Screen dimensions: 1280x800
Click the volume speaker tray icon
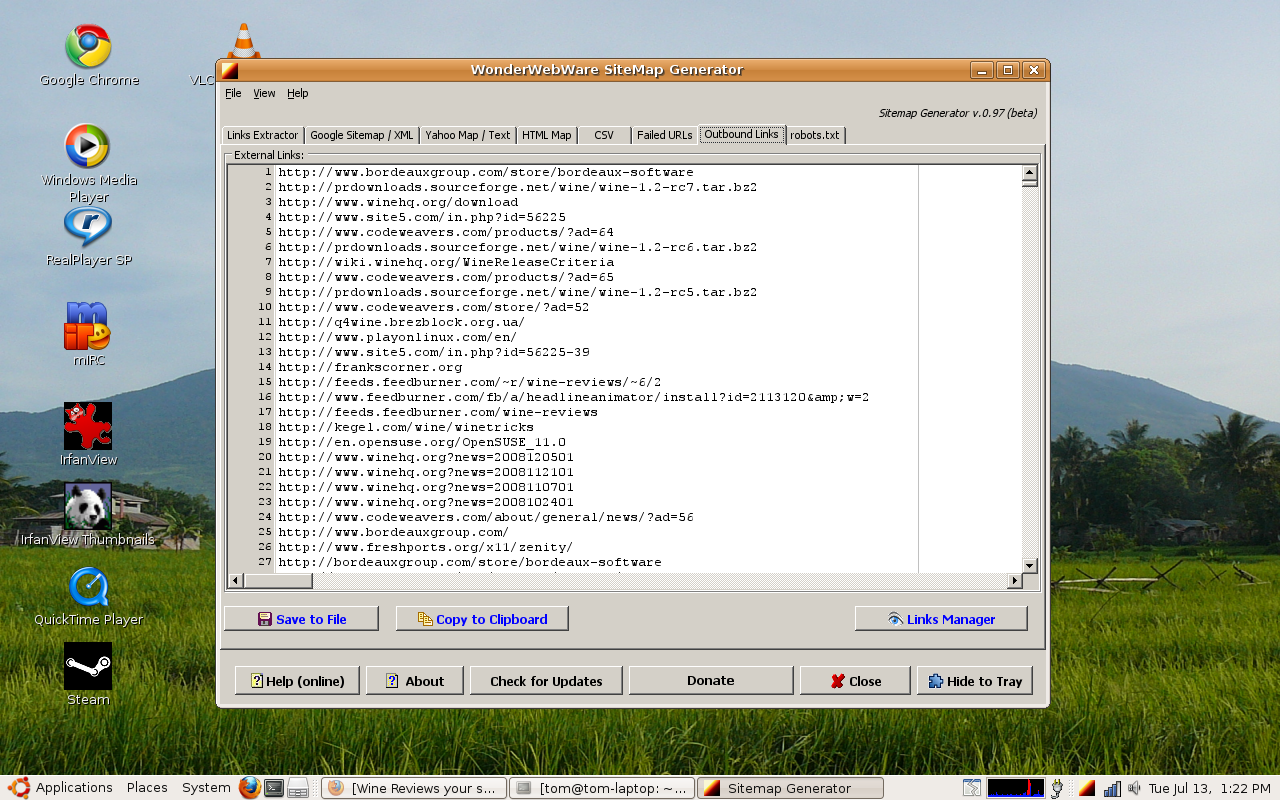coord(1134,788)
